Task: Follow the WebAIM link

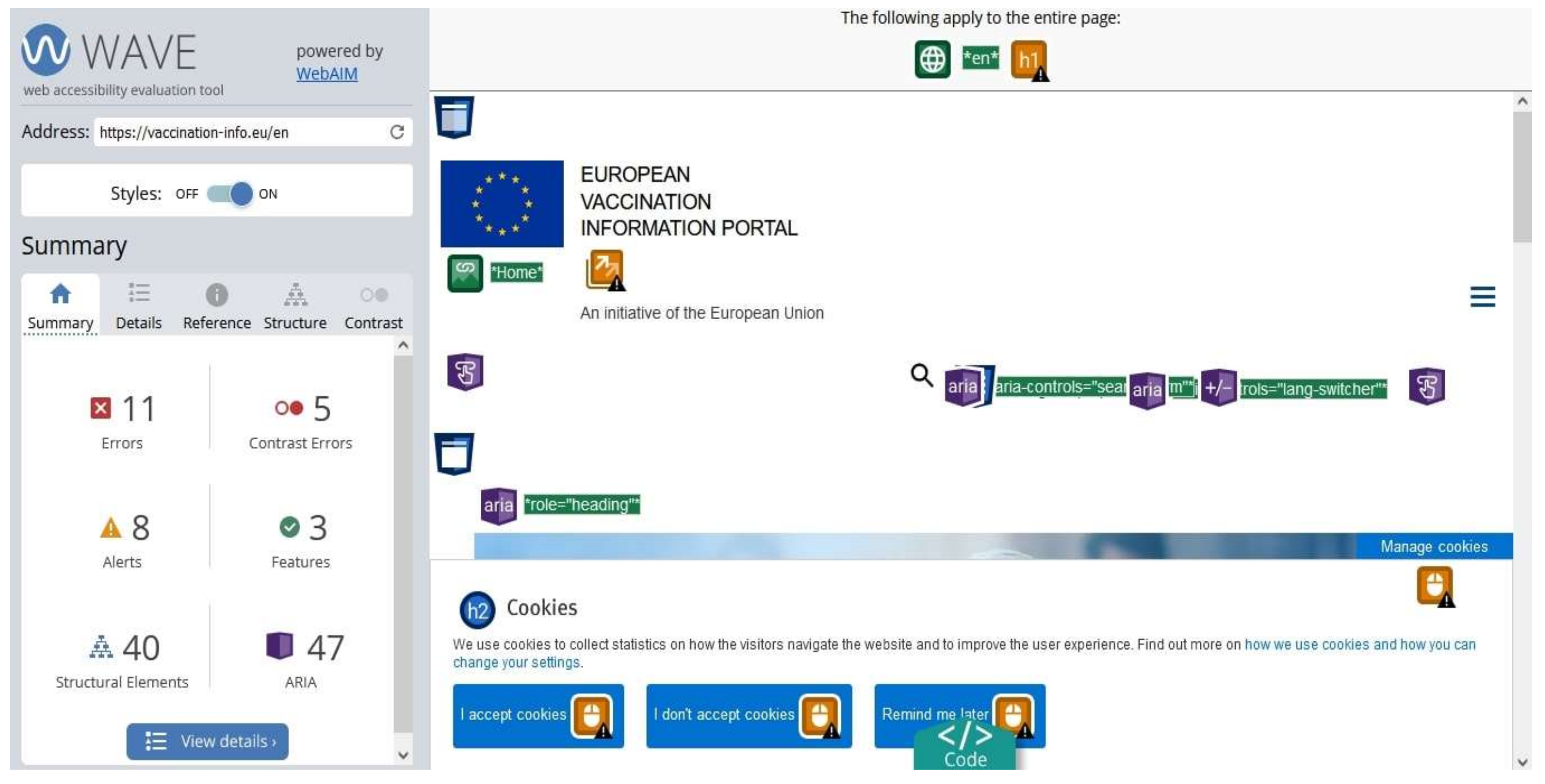Action: click(327, 74)
